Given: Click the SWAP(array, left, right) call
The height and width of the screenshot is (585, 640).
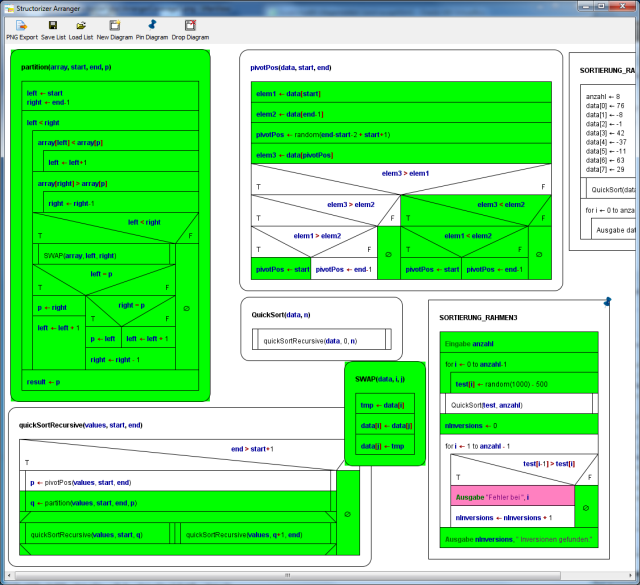Looking at the screenshot, I should point(104,254).
